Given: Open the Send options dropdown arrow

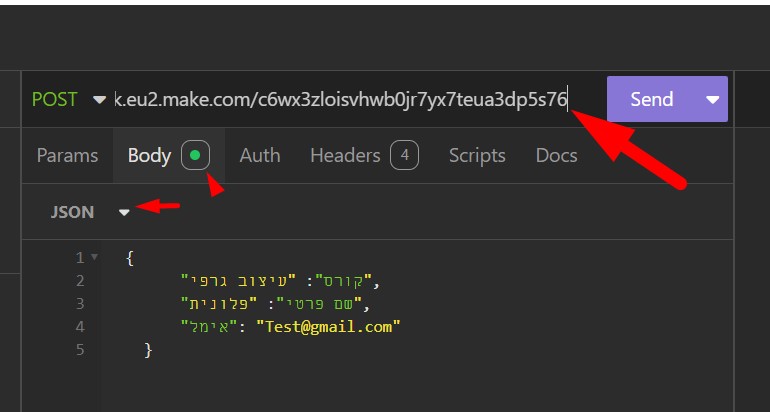Looking at the screenshot, I should pos(713,100).
